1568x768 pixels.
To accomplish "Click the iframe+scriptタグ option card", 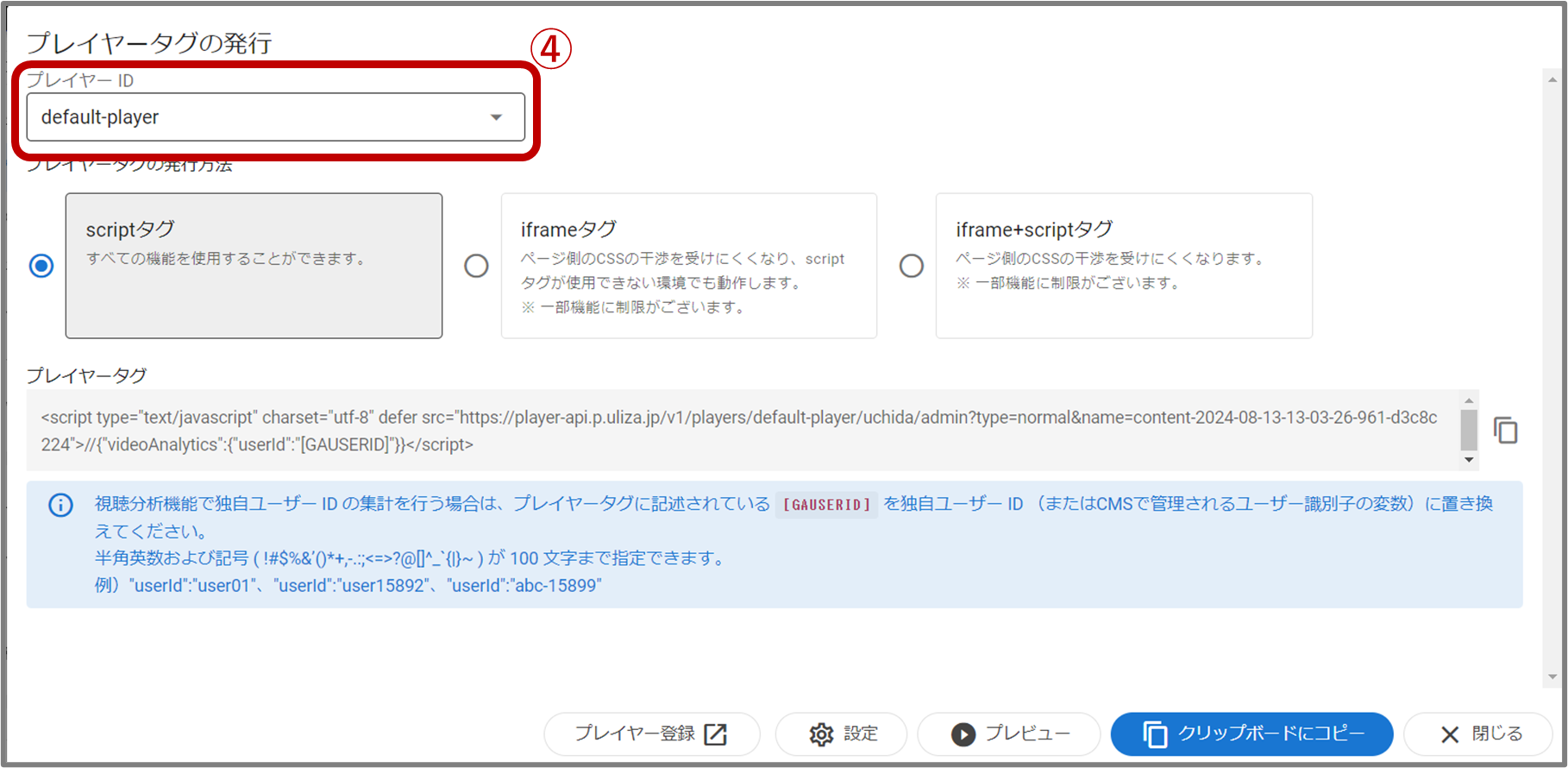I will click(x=1123, y=266).
